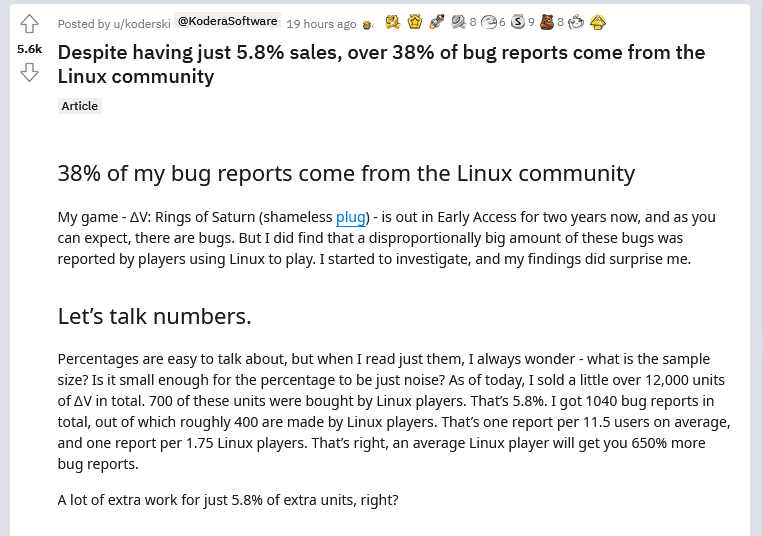This screenshot has width=763, height=536.
Task: Upvote the Linux bug reports post
Action: point(29,23)
